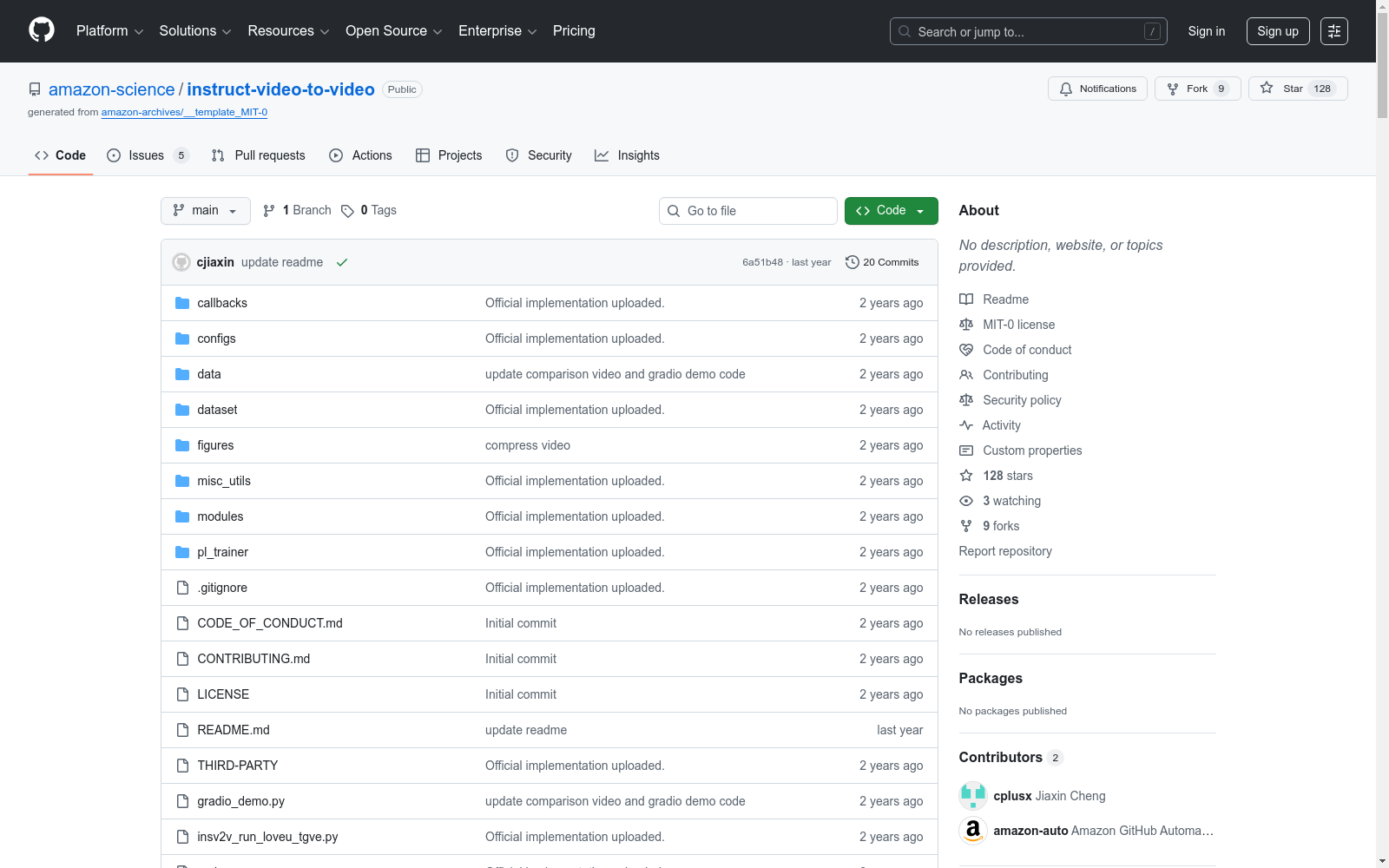Screen dimensions: 1389x868
Task: Open the misc_utils folder
Action: (224, 481)
